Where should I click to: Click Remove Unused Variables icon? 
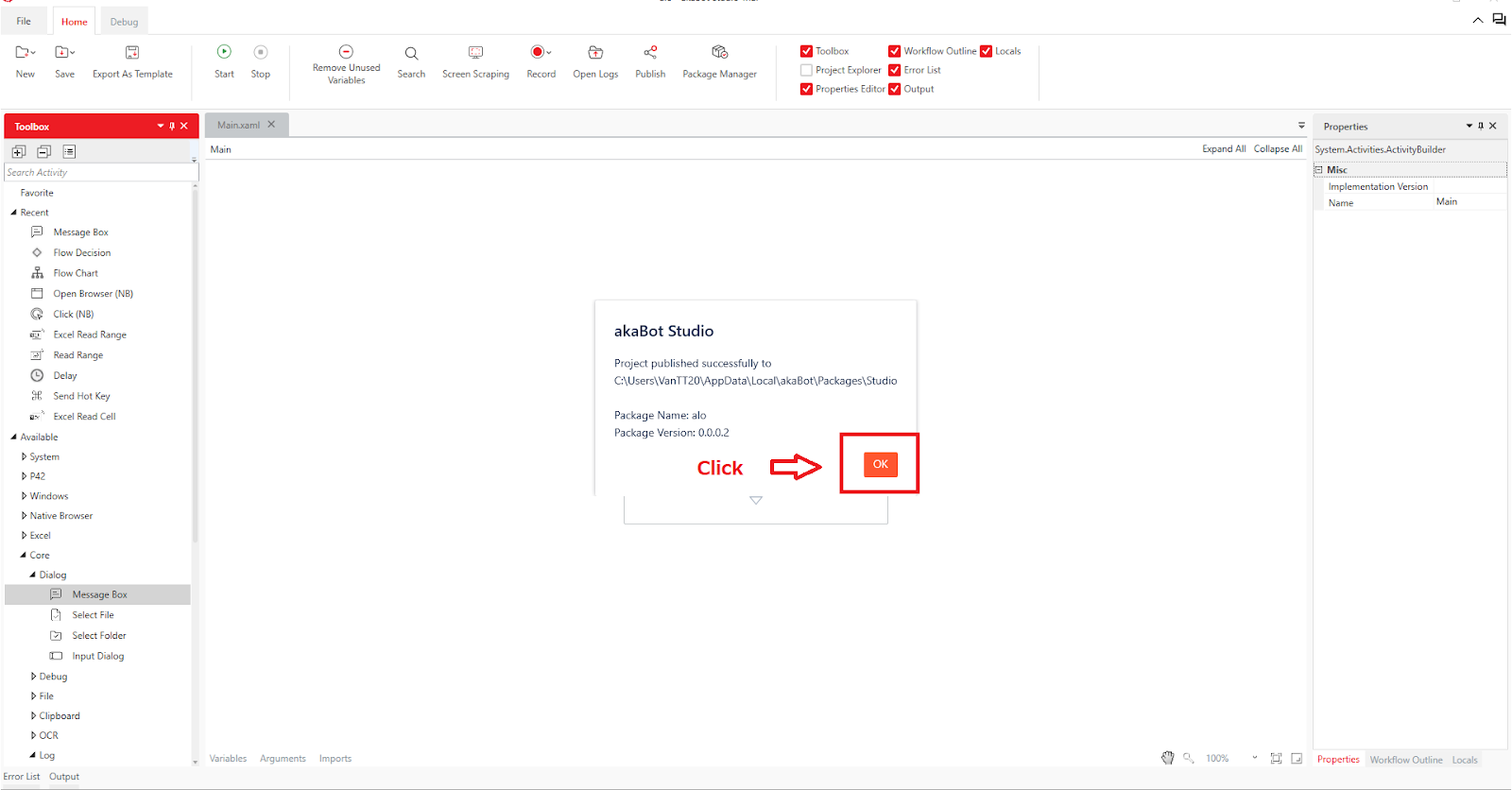(x=346, y=52)
